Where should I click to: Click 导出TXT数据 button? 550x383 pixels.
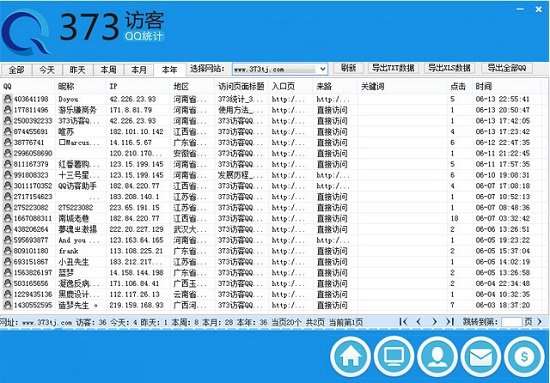point(393,68)
